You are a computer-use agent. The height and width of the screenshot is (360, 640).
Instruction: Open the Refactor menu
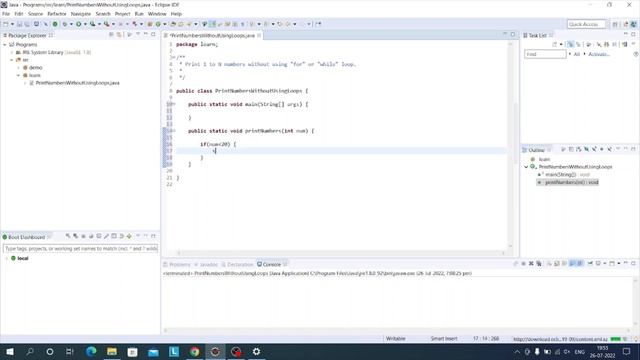pos(57,14)
